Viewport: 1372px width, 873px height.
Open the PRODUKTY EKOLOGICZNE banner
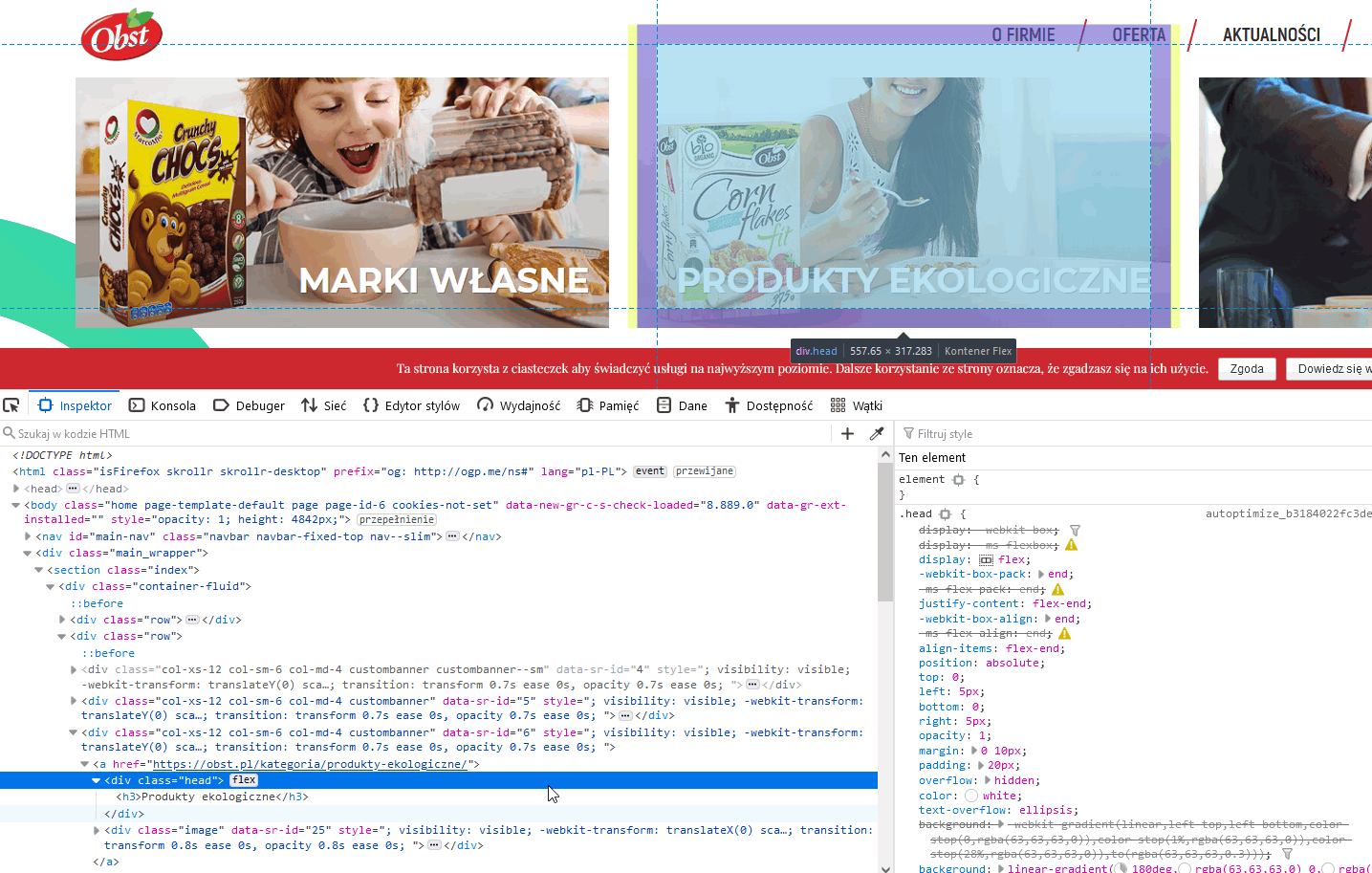pos(904,203)
